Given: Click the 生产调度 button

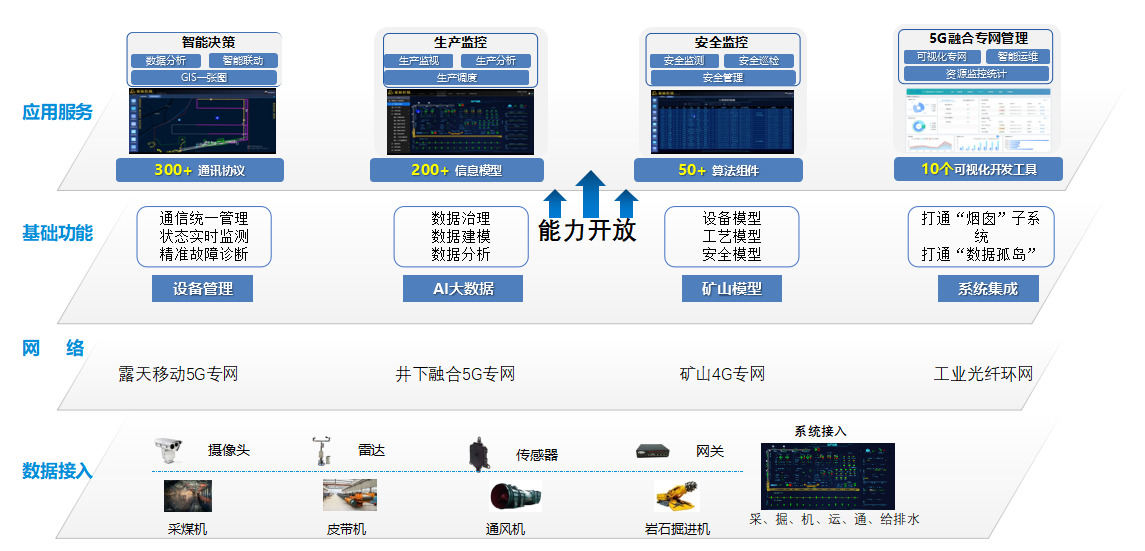Looking at the screenshot, I should (x=457, y=77).
